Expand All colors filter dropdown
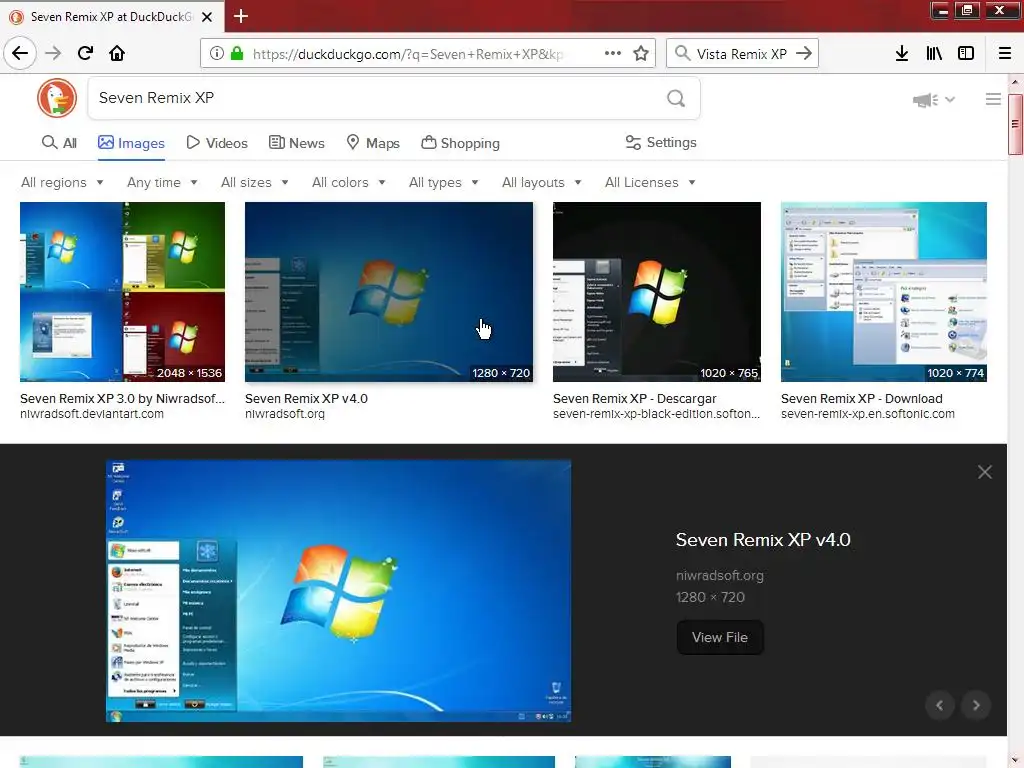This screenshot has width=1024, height=768. pyautogui.click(x=349, y=182)
